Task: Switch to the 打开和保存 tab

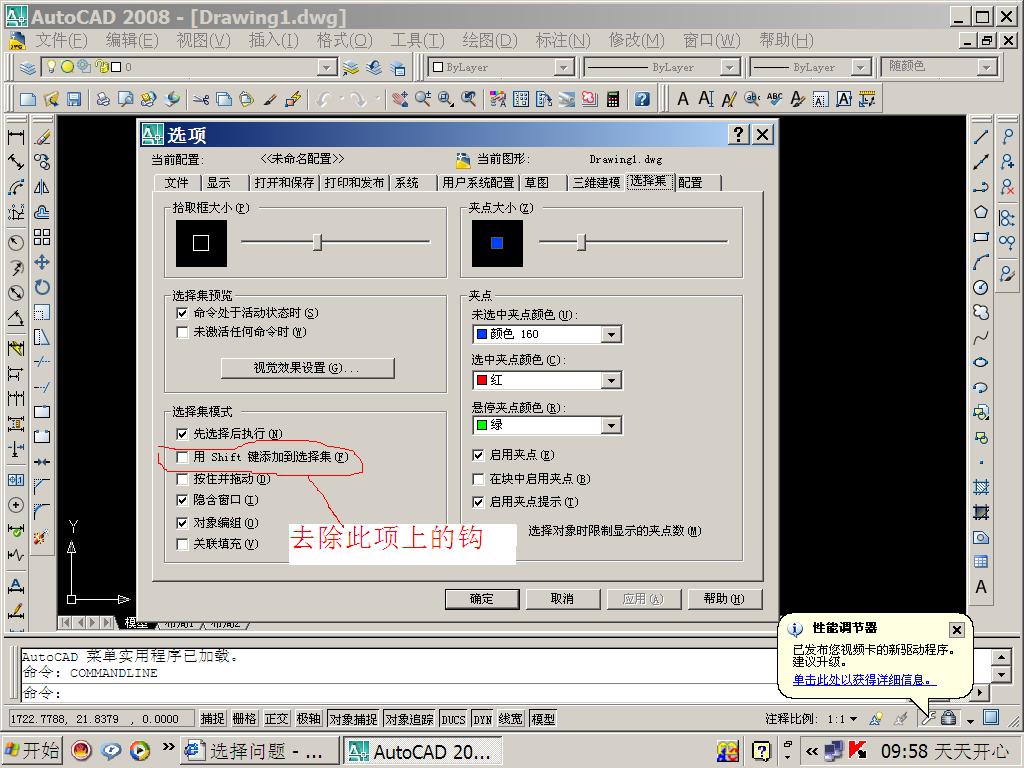Action: point(284,183)
